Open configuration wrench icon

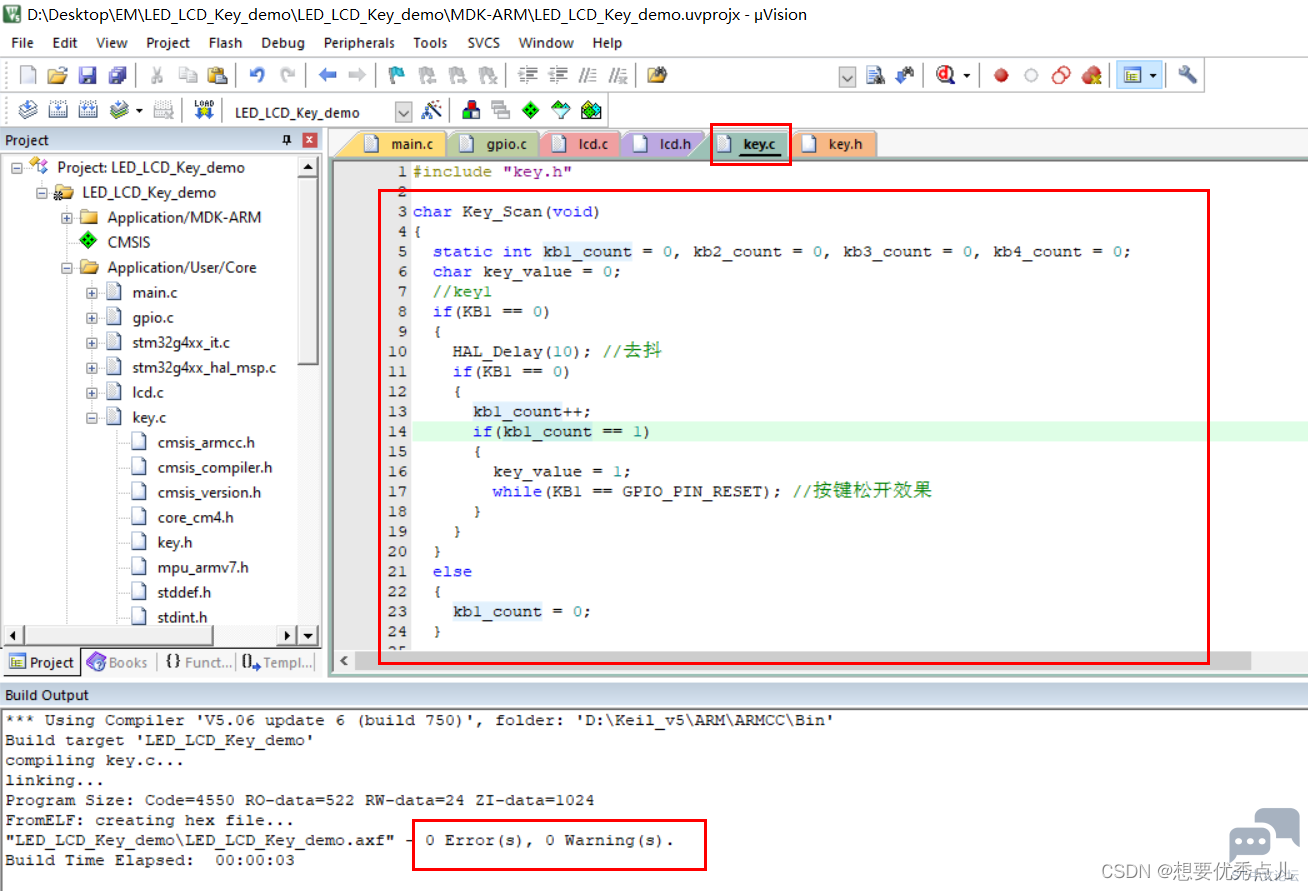[x=1187, y=75]
